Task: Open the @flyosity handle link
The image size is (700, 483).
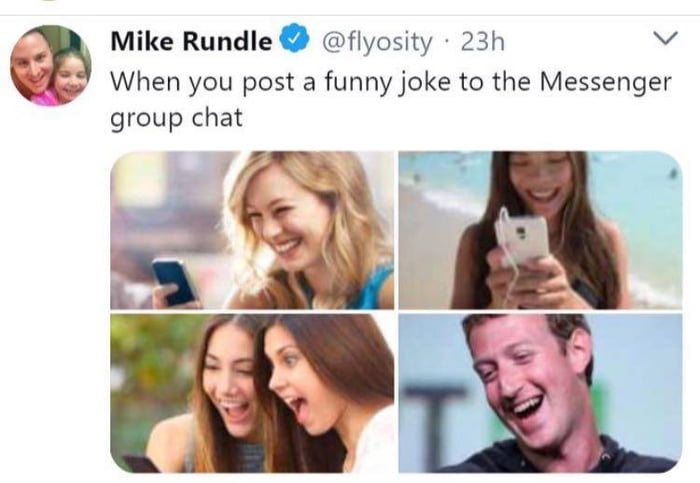Action: (377, 42)
